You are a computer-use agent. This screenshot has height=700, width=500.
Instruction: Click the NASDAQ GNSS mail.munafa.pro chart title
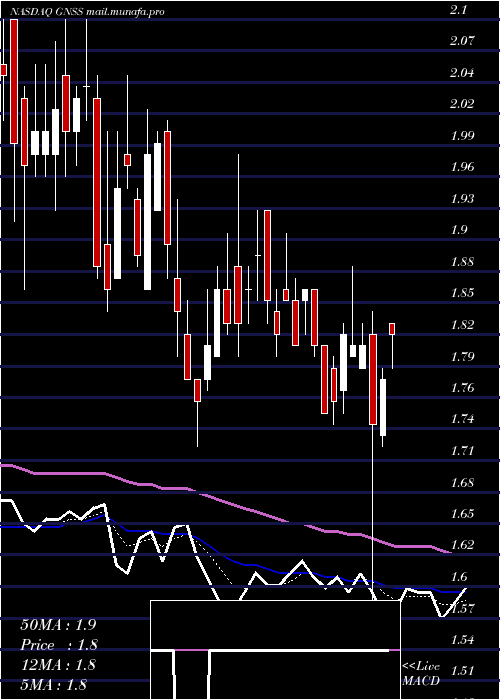click(x=87, y=12)
